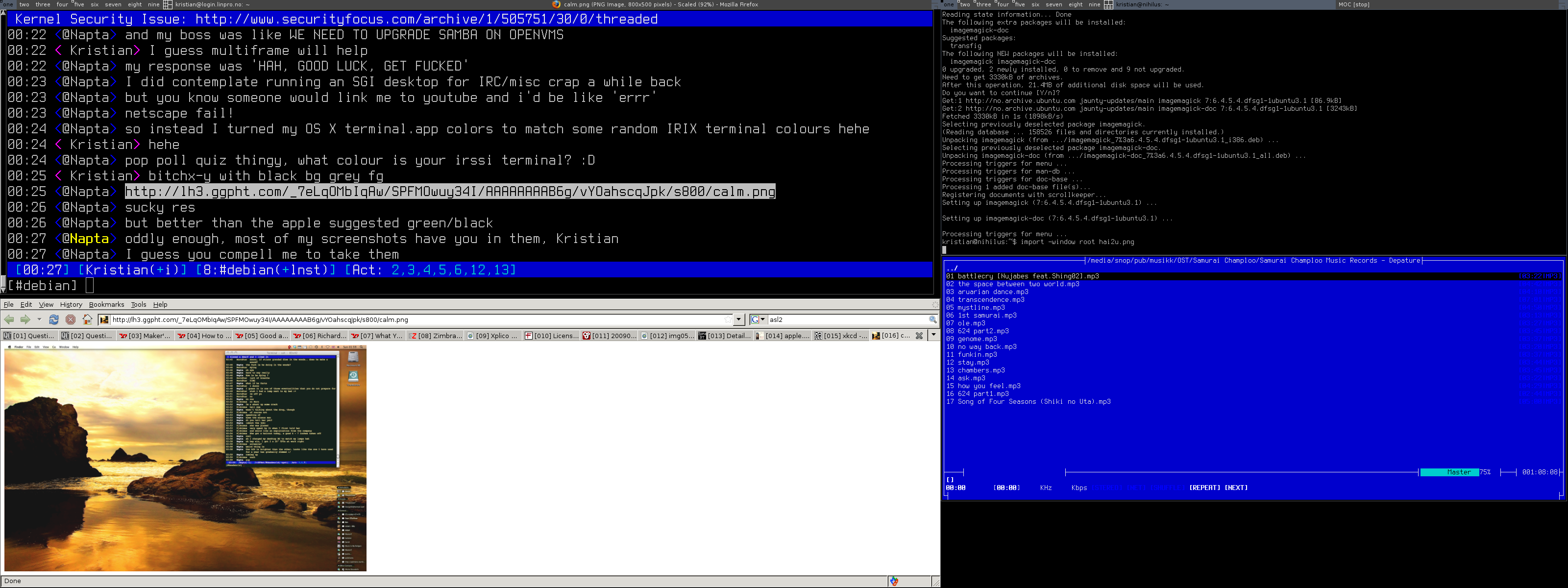Click the Firefox status bar add-on icon
This screenshot has height=588, width=1568.
coord(894,581)
